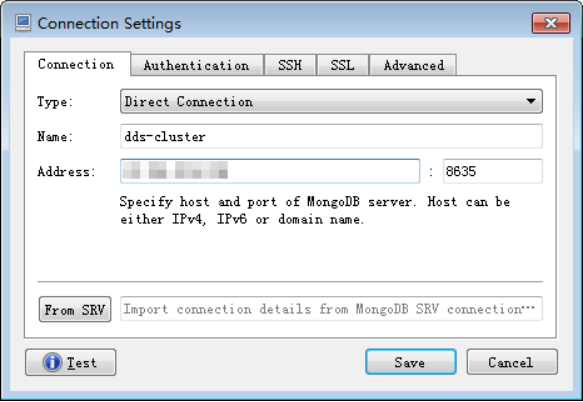Cancel the connection settings dialog
583x402 pixels.
coord(512,362)
